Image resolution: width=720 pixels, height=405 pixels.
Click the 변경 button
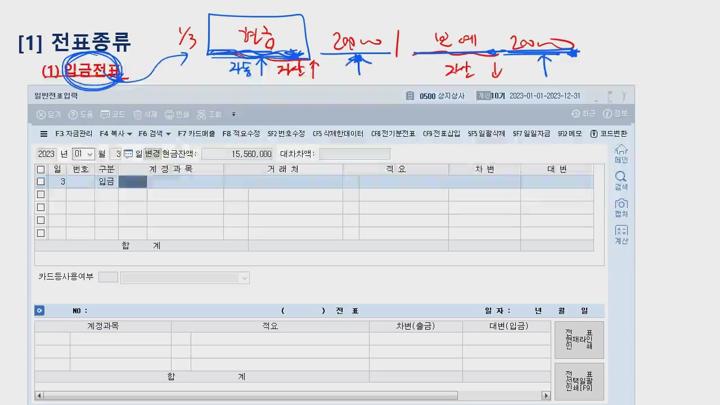[x=152, y=154]
